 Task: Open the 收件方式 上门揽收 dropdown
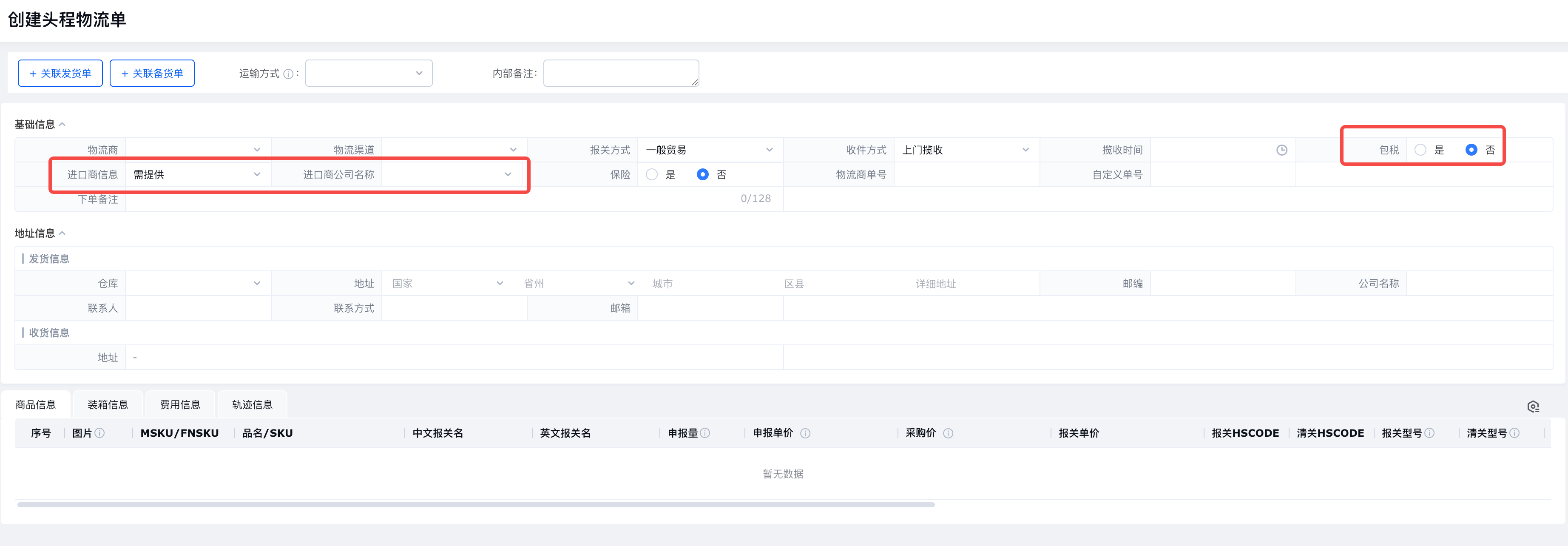coord(966,150)
